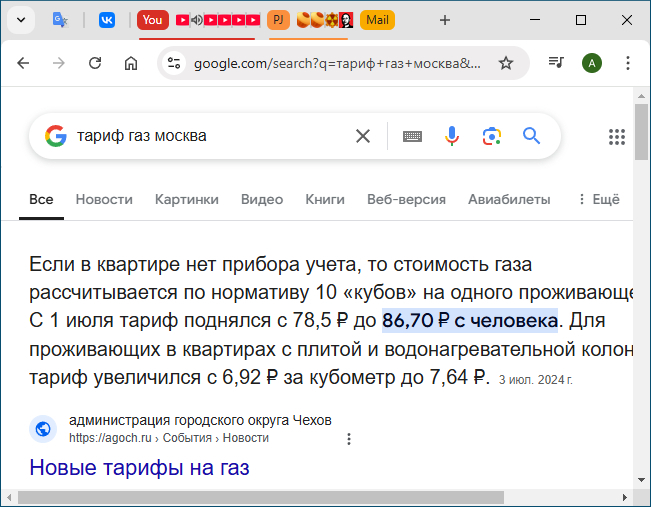Open the on-screen keyboard input tool
This screenshot has height=507, width=651.
click(412, 136)
